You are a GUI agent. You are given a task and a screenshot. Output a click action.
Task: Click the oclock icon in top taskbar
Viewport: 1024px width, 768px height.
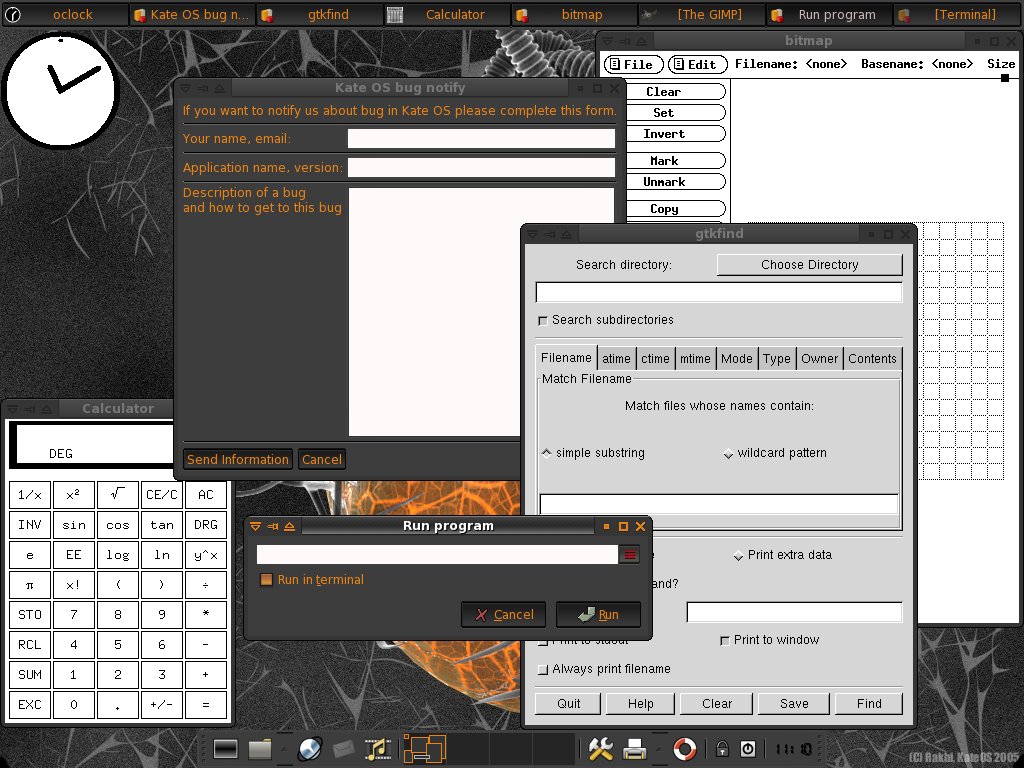coord(12,14)
